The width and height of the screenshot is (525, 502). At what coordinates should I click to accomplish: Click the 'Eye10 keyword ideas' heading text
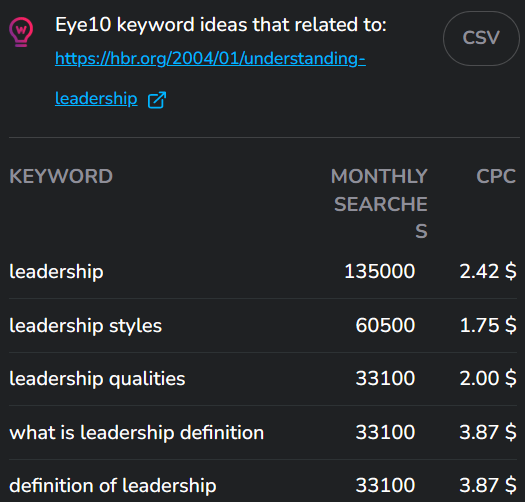221,25
